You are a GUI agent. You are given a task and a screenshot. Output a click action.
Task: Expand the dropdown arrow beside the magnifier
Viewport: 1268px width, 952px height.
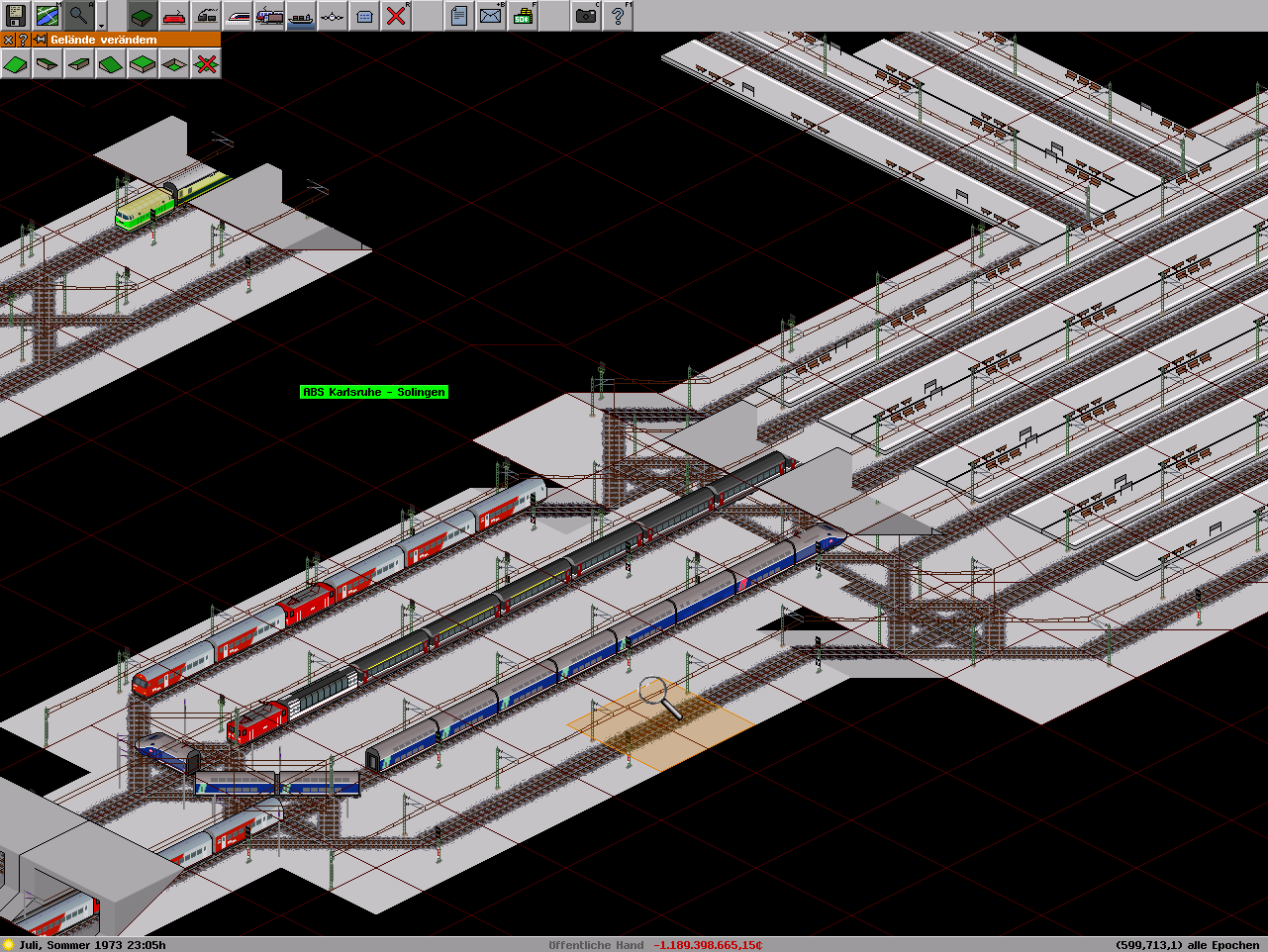tap(101, 23)
